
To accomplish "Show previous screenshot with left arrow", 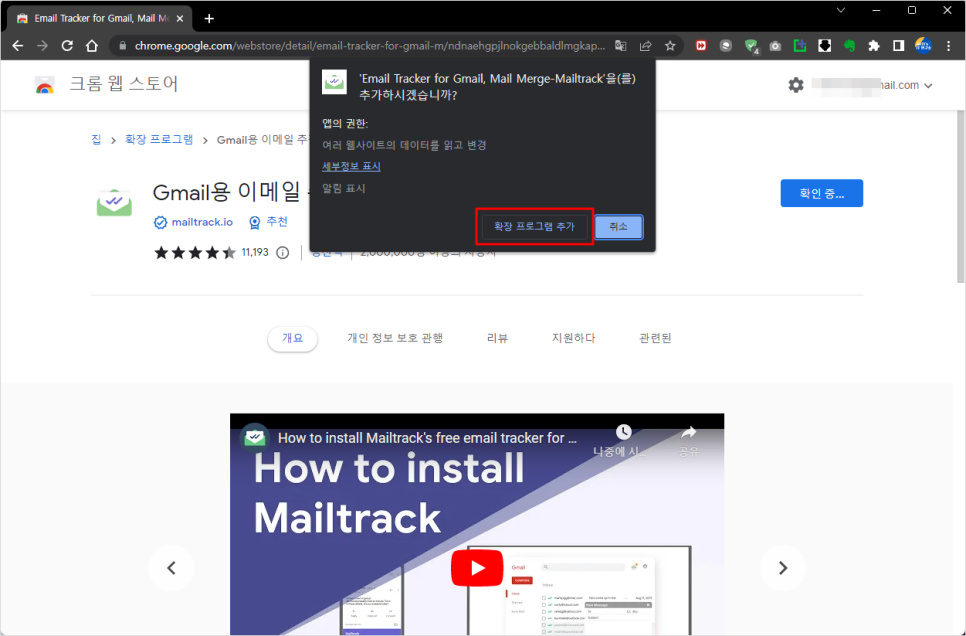I will coord(171,568).
